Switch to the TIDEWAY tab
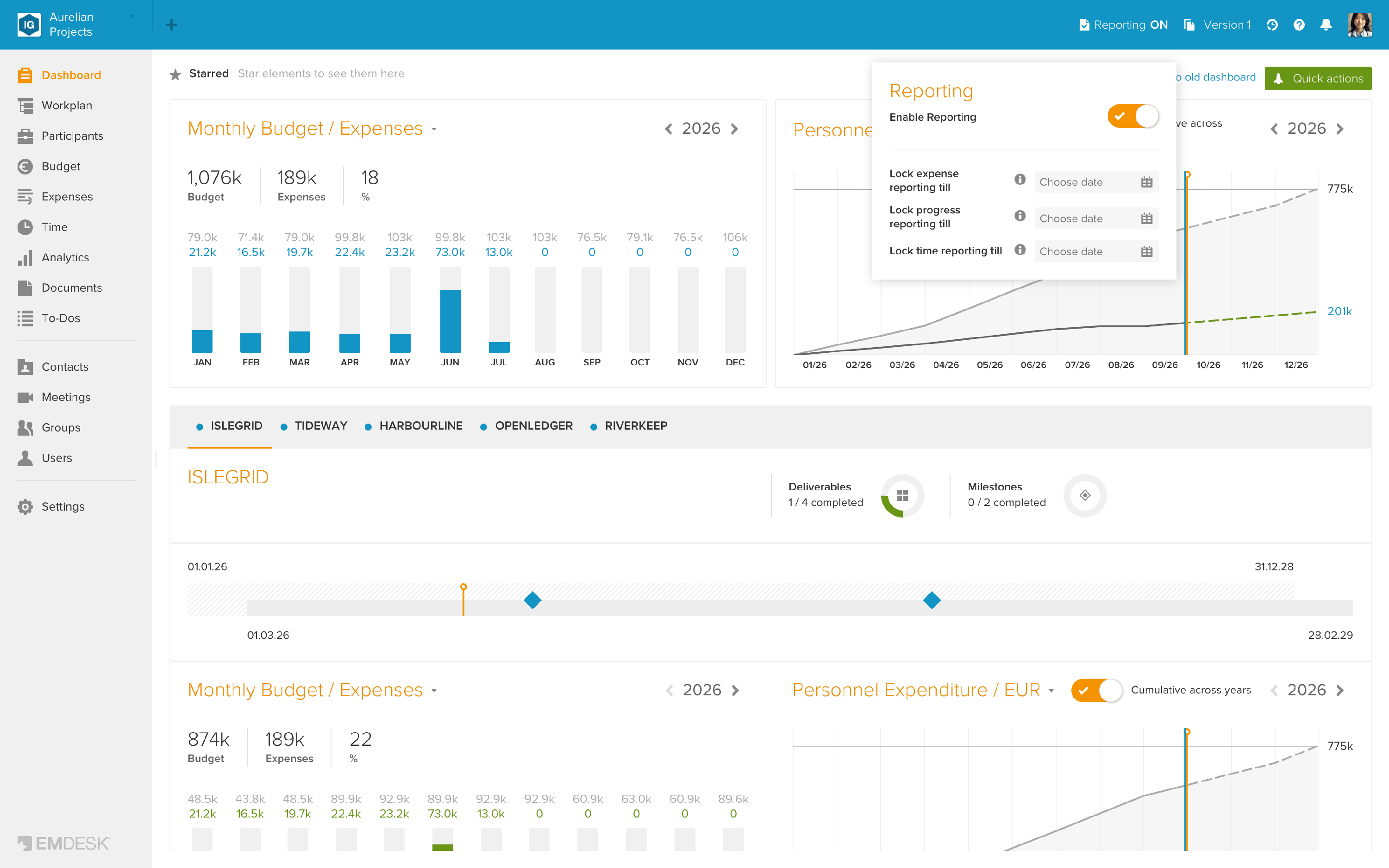The width and height of the screenshot is (1389, 868). (314, 426)
